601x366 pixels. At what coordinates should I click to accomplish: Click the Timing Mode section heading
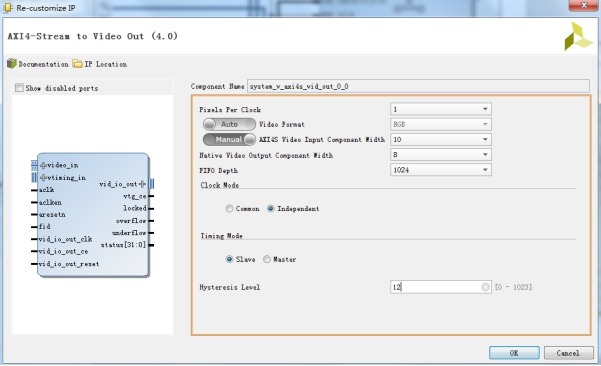[222, 236]
